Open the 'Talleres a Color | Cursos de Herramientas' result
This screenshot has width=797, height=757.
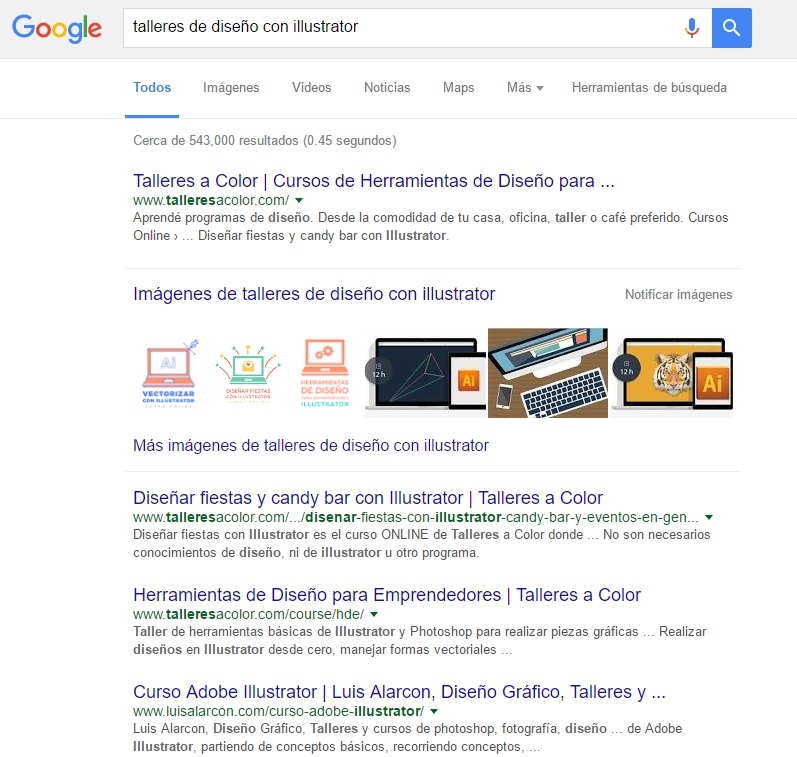click(374, 181)
